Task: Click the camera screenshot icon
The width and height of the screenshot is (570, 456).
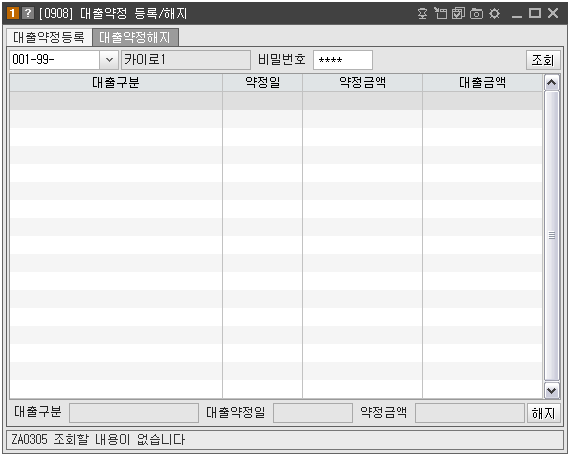Action: pyautogui.click(x=476, y=13)
